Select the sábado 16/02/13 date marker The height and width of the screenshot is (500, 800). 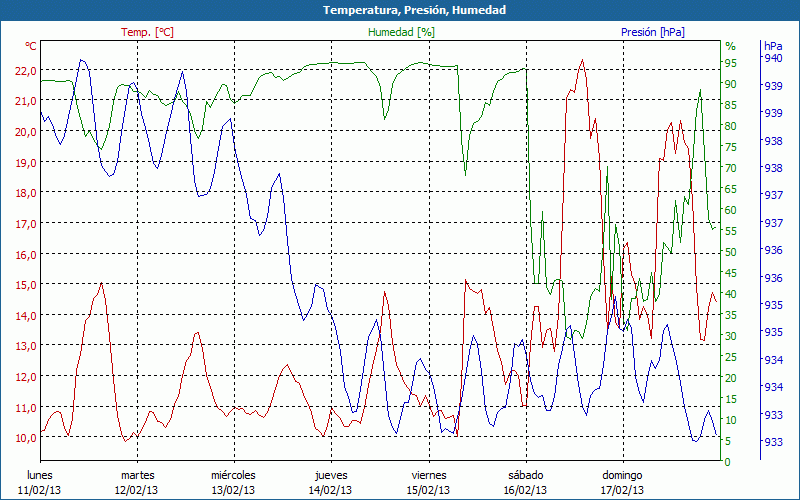(x=525, y=482)
